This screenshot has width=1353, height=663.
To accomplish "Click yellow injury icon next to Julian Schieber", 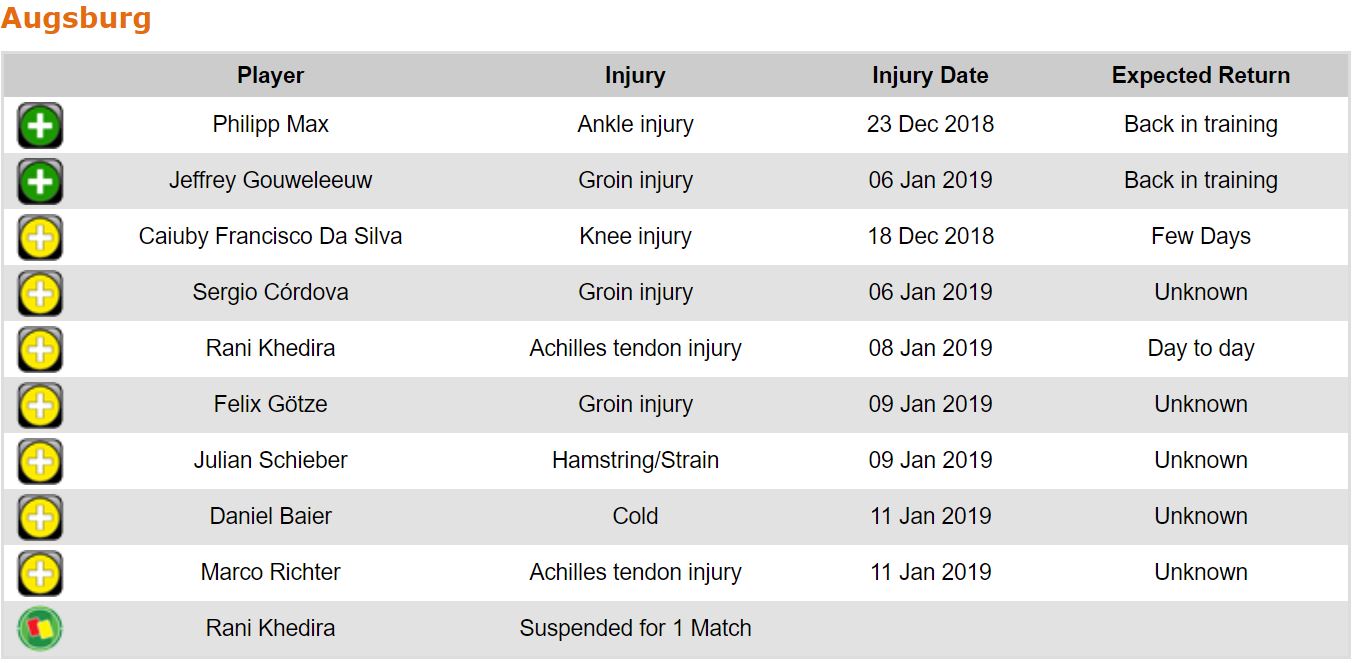I will (x=40, y=462).
